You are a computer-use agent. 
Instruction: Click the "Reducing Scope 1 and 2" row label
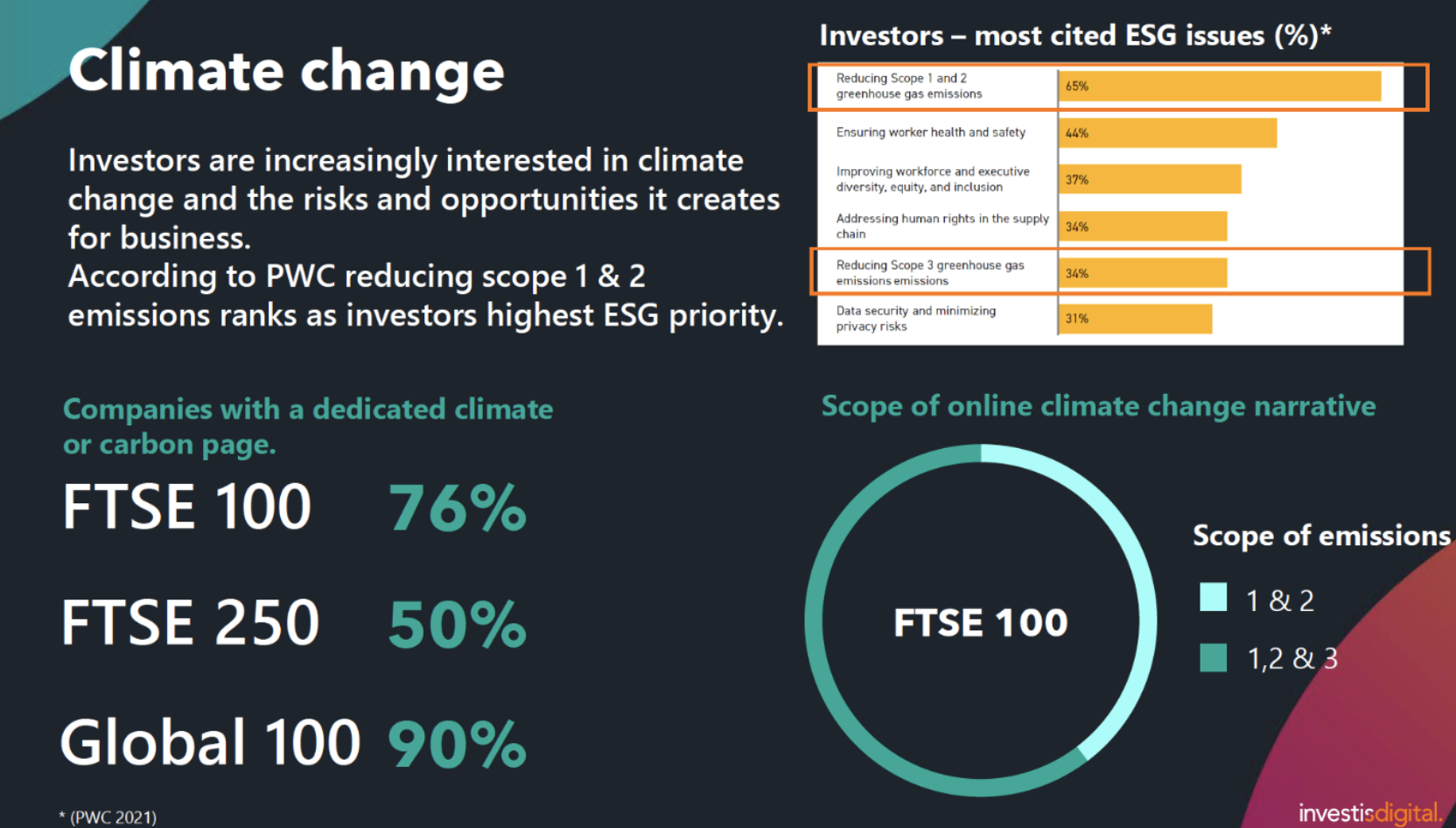(908, 86)
